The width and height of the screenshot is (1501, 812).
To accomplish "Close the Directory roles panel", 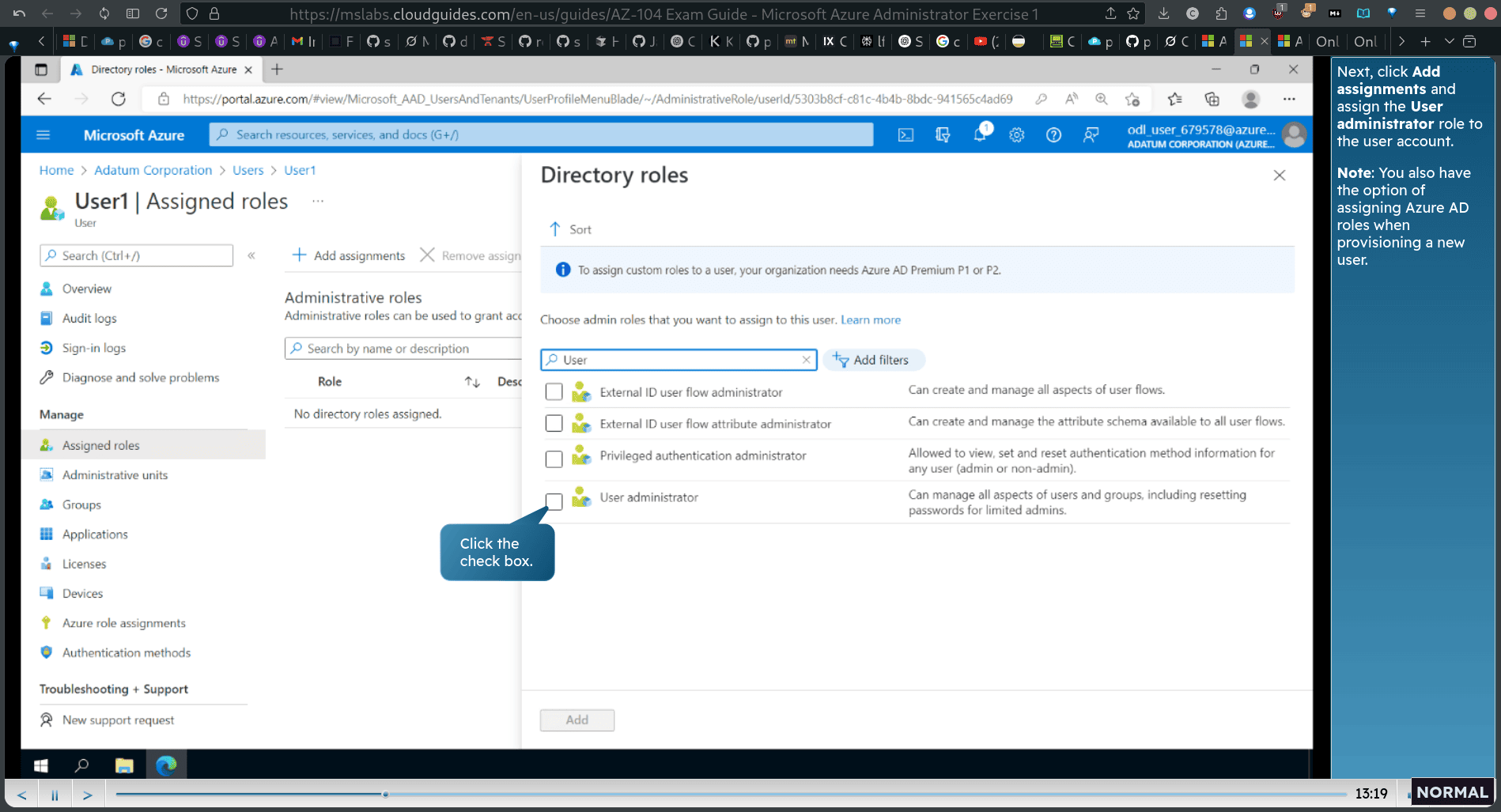I will (x=1280, y=176).
